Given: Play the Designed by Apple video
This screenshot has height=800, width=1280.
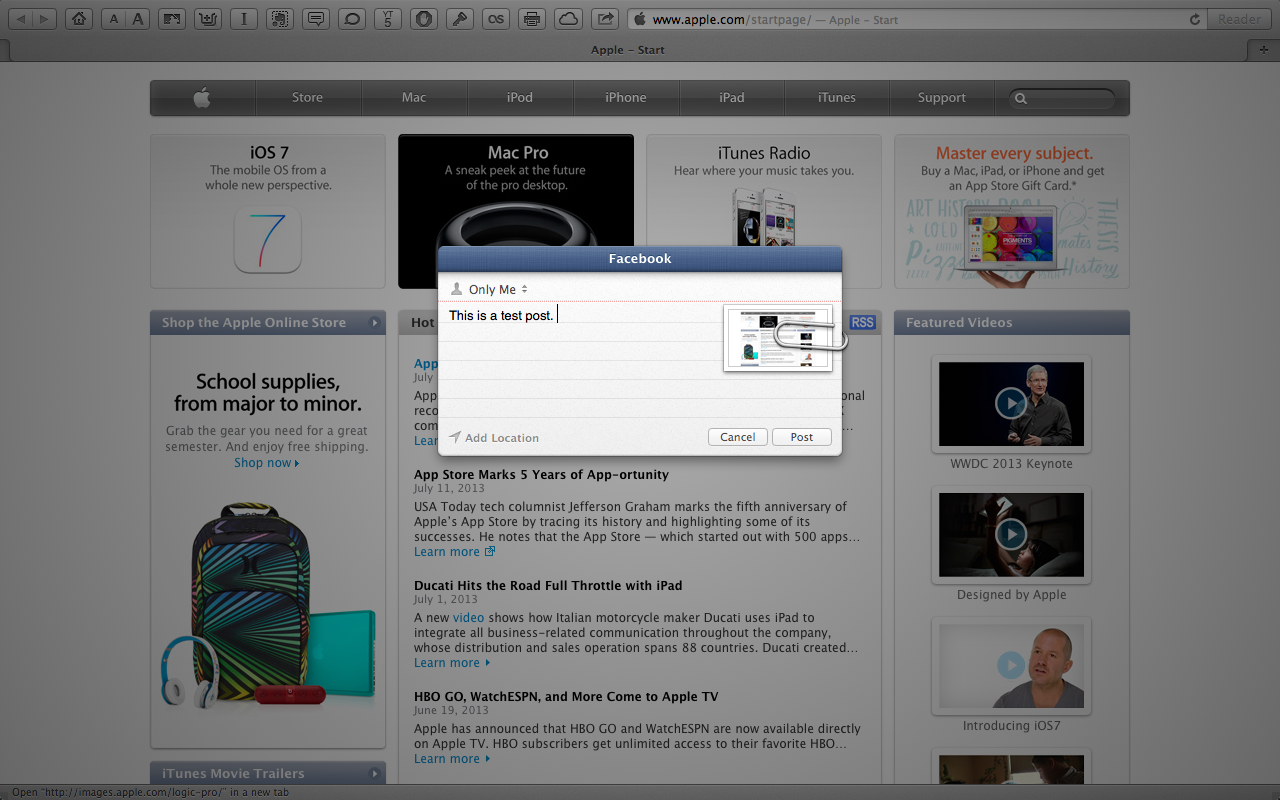Looking at the screenshot, I should click(x=1012, y=535).
